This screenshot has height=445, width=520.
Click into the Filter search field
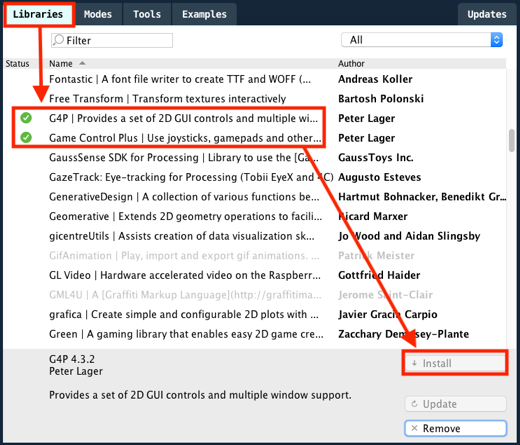[x=112, y=40]
